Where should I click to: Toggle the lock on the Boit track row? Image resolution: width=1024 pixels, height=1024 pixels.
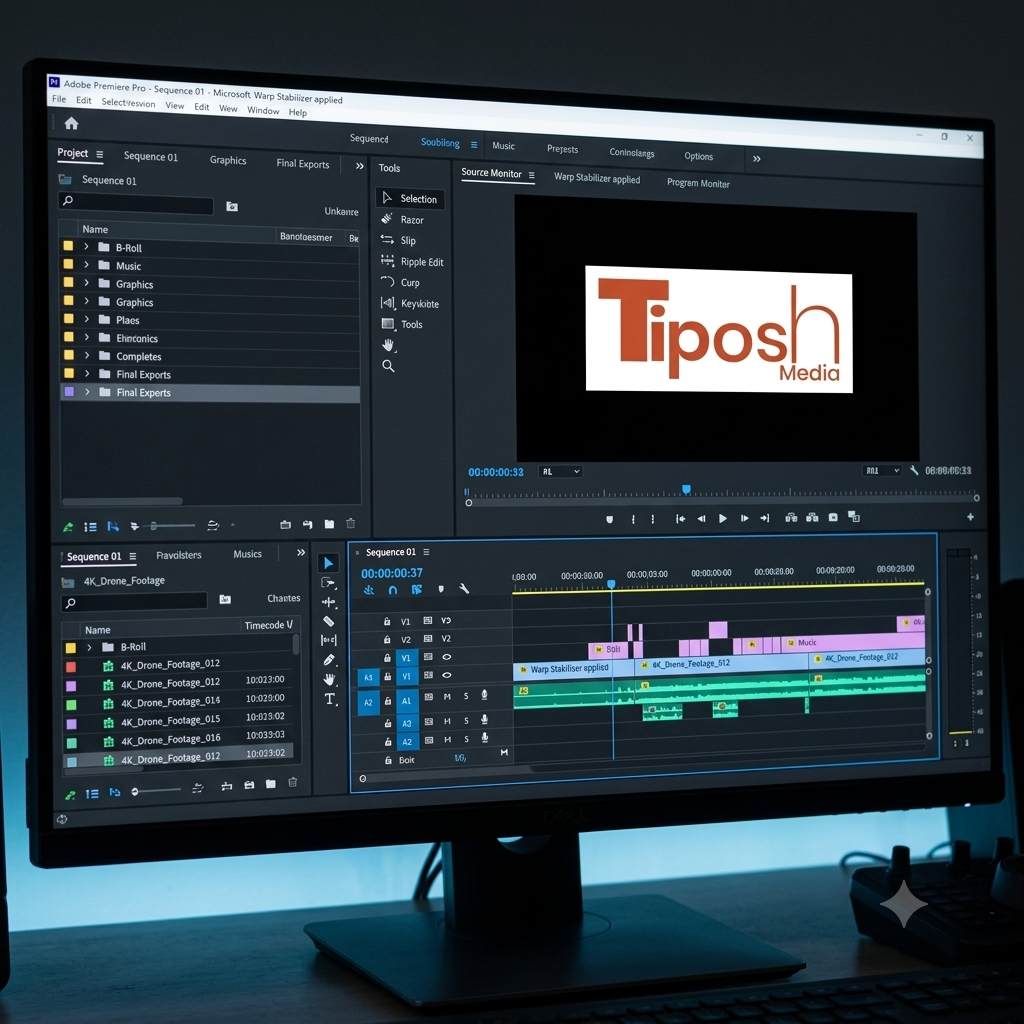tap(388, 760)
